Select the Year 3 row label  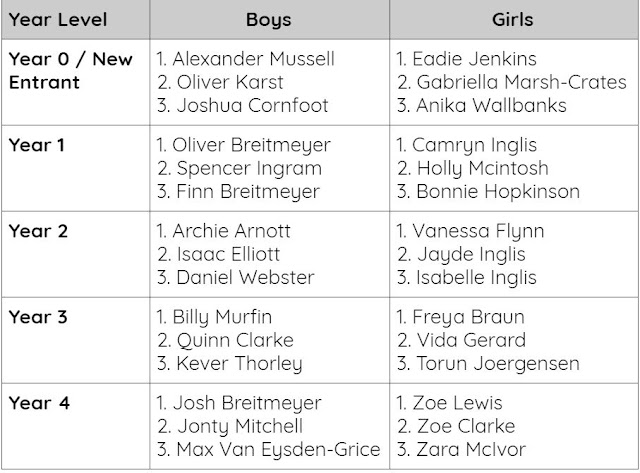37,317
